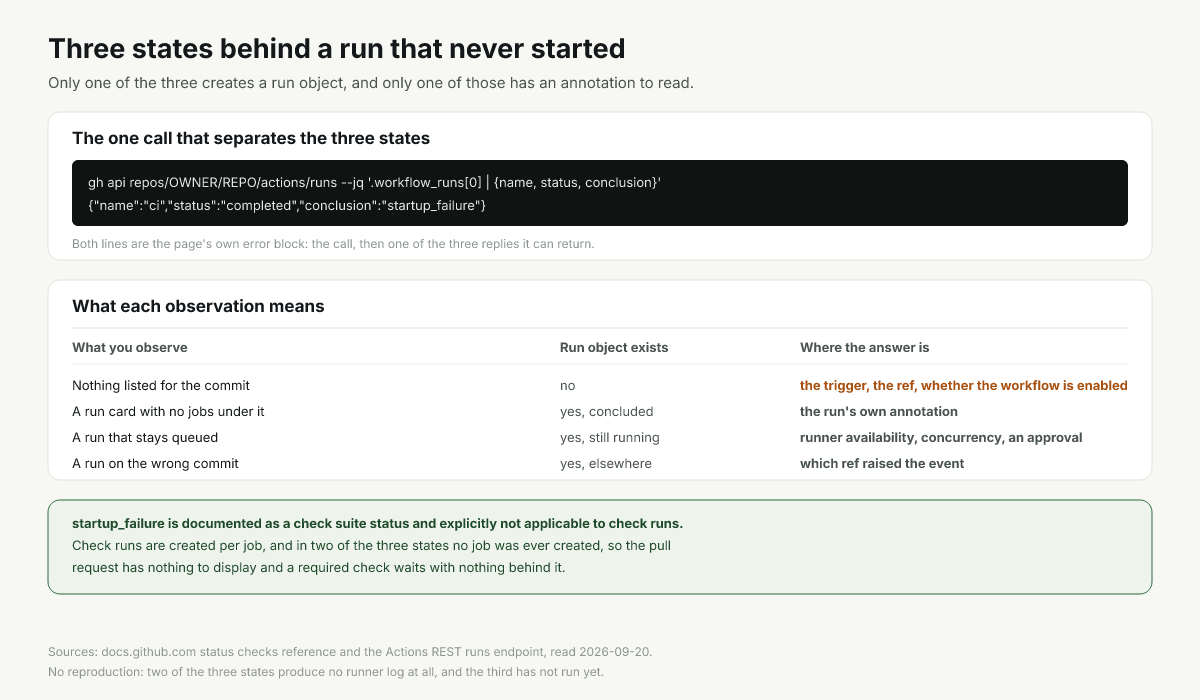Click the 'yes, concluded' cell
This screenshot has width=1200, height=700.
click(607, 411)
